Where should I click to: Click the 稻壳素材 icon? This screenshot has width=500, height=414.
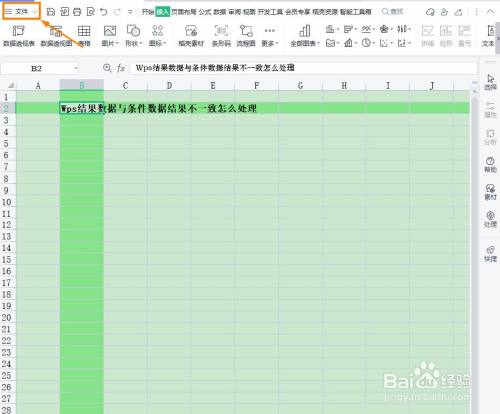pyautogui.click(x=191, y=36)
